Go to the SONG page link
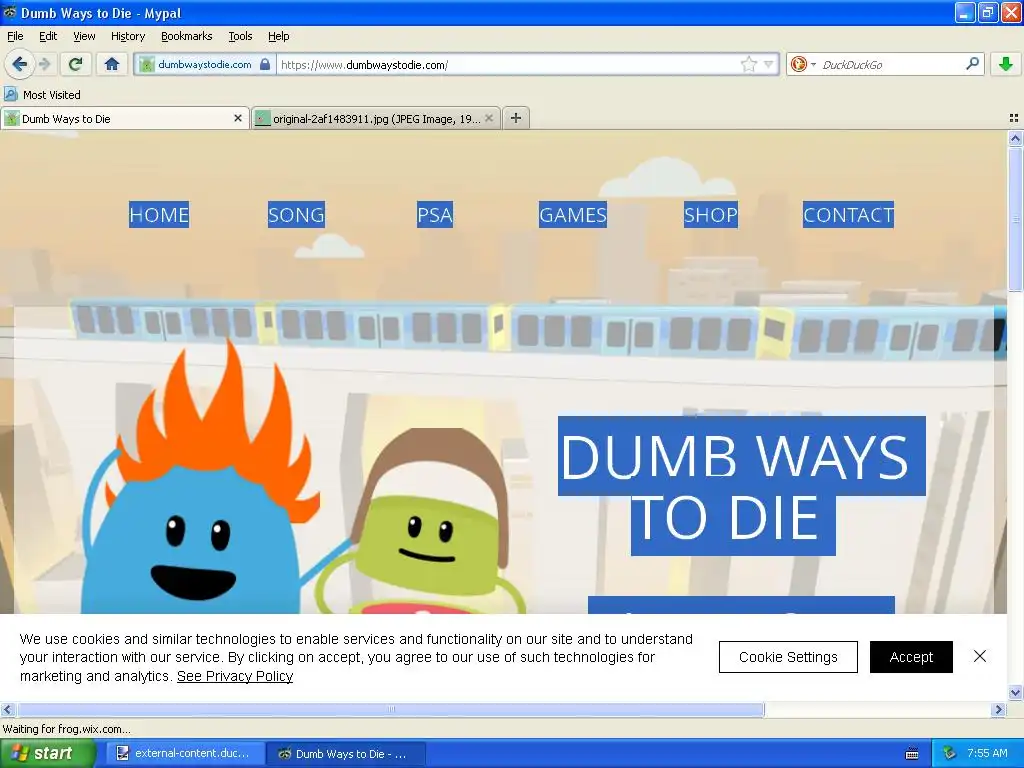Image resolution: width=1024 pixels, height=768 pixels. coord(296,215)
